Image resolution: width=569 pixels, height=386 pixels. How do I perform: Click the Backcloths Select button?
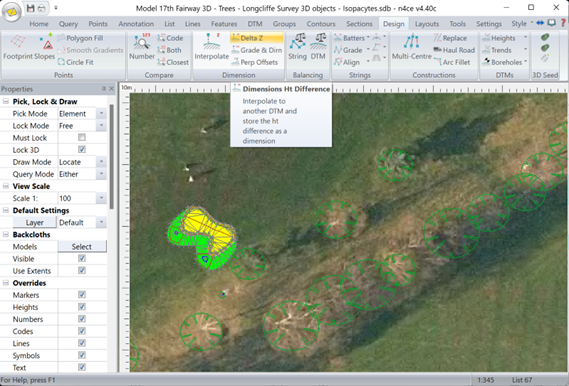(x=82, y=247)
